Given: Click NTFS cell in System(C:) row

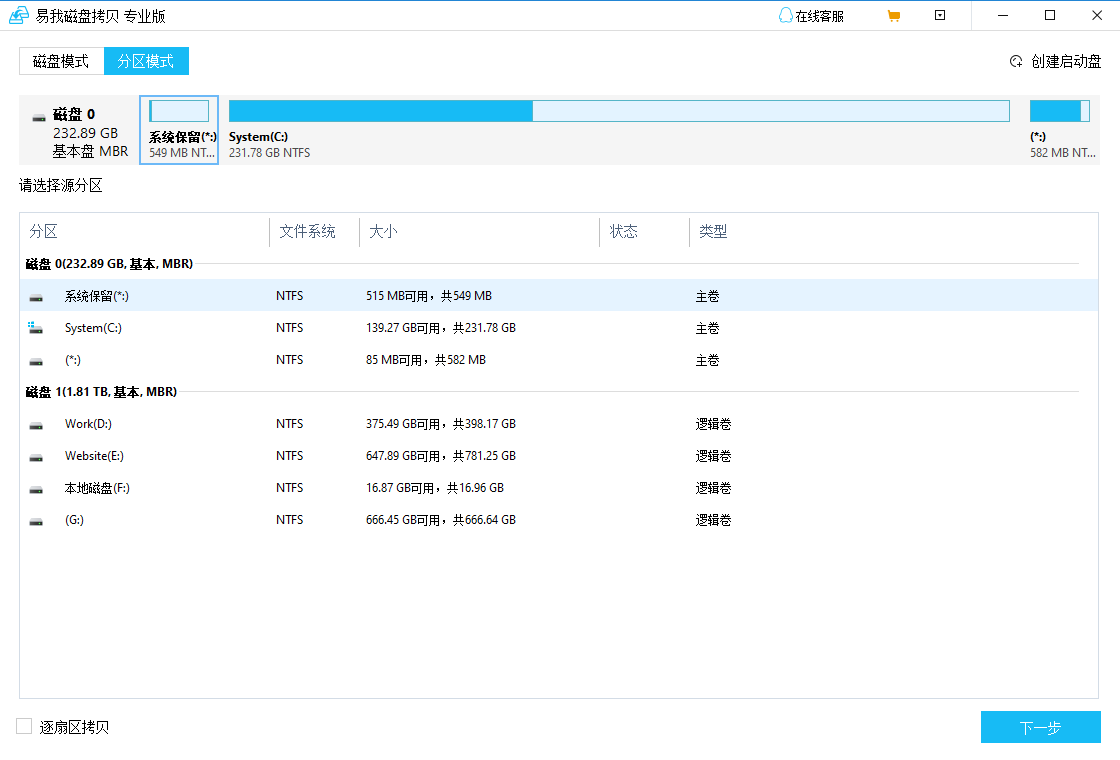Looking at the screenshot, I should click(289, 328).
